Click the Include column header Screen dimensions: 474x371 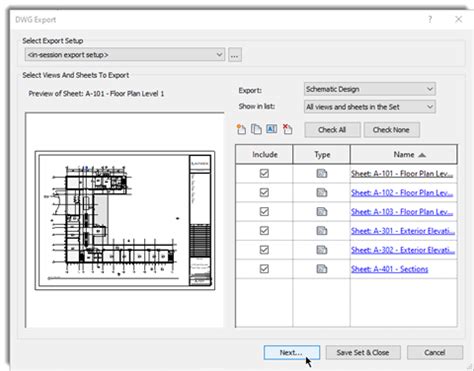coord(264,154)
